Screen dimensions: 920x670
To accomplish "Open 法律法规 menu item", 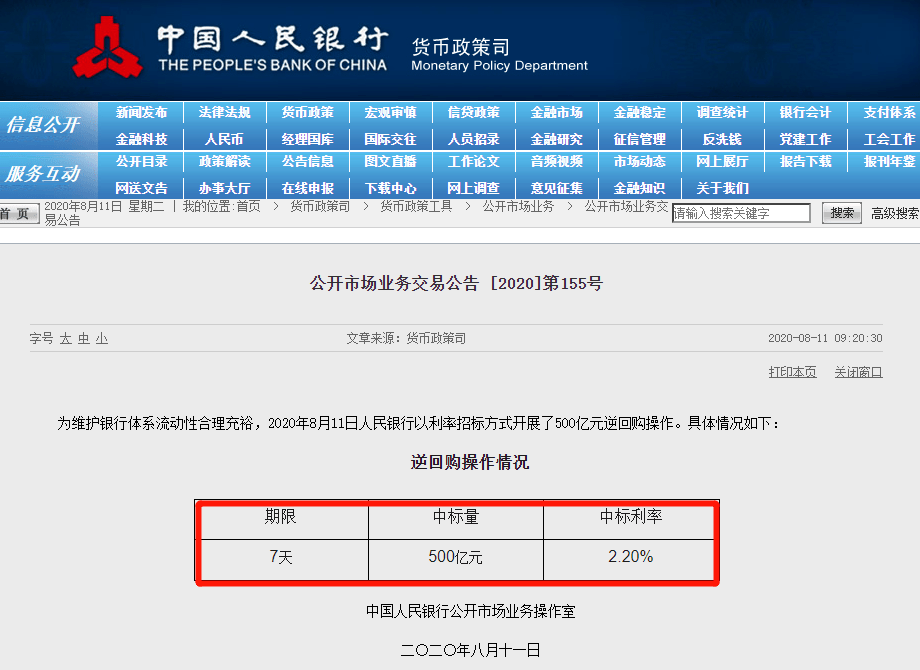I will (x=224, y=112).
